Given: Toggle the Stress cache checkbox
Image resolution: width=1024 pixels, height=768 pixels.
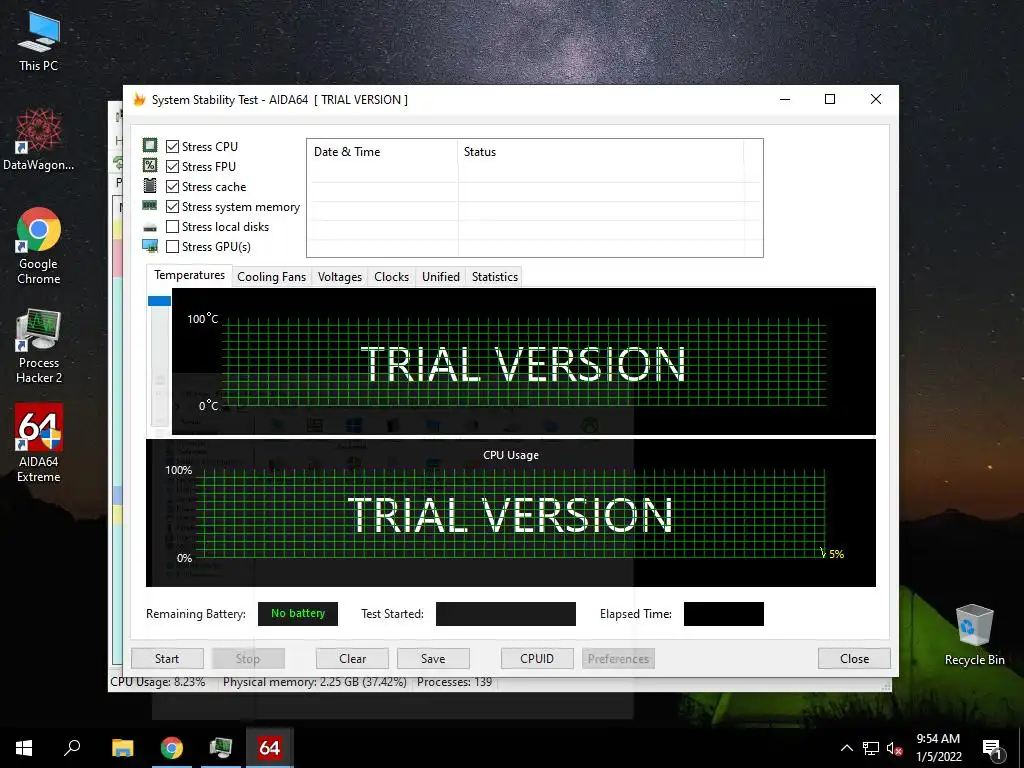Looking at the screenshot, I should tap(172, 187).
